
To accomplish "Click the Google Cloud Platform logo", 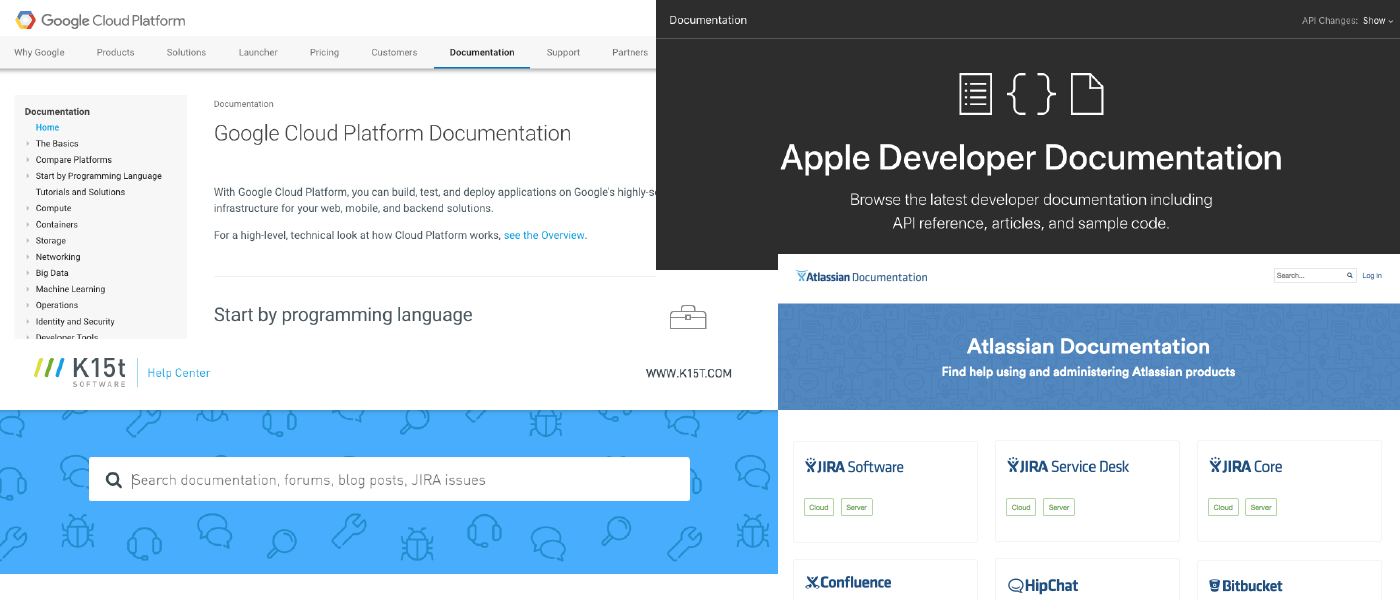I will (100, 20).
